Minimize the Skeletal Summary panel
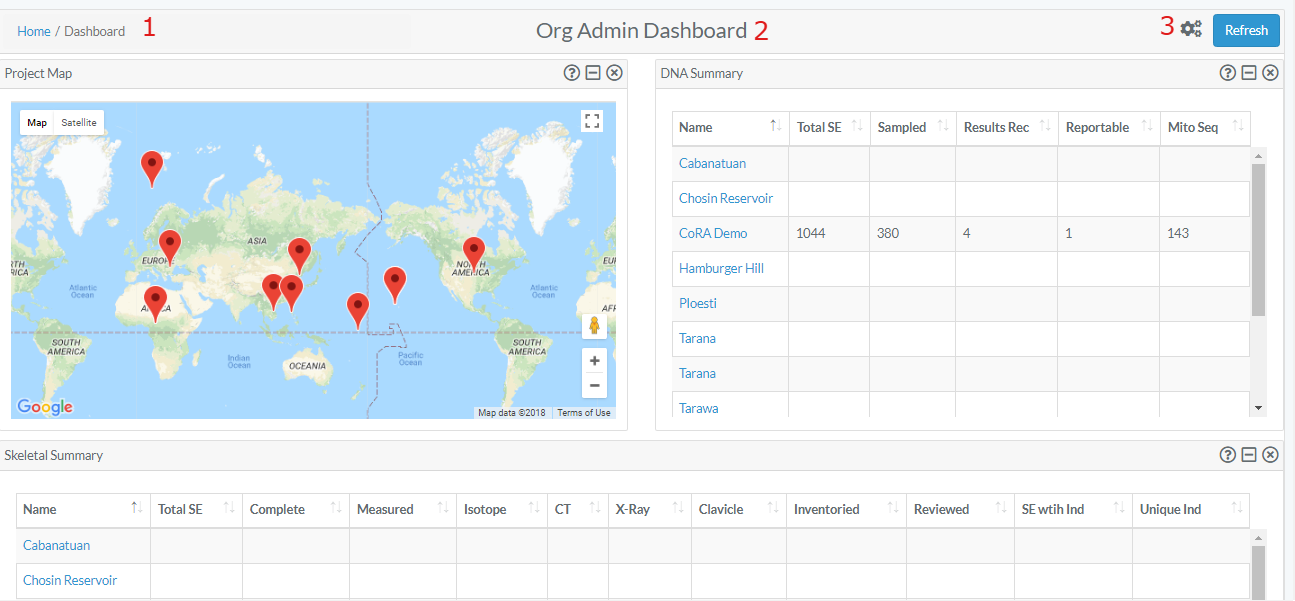The height and width of the screenshot is (601, 1295). 1249,455
